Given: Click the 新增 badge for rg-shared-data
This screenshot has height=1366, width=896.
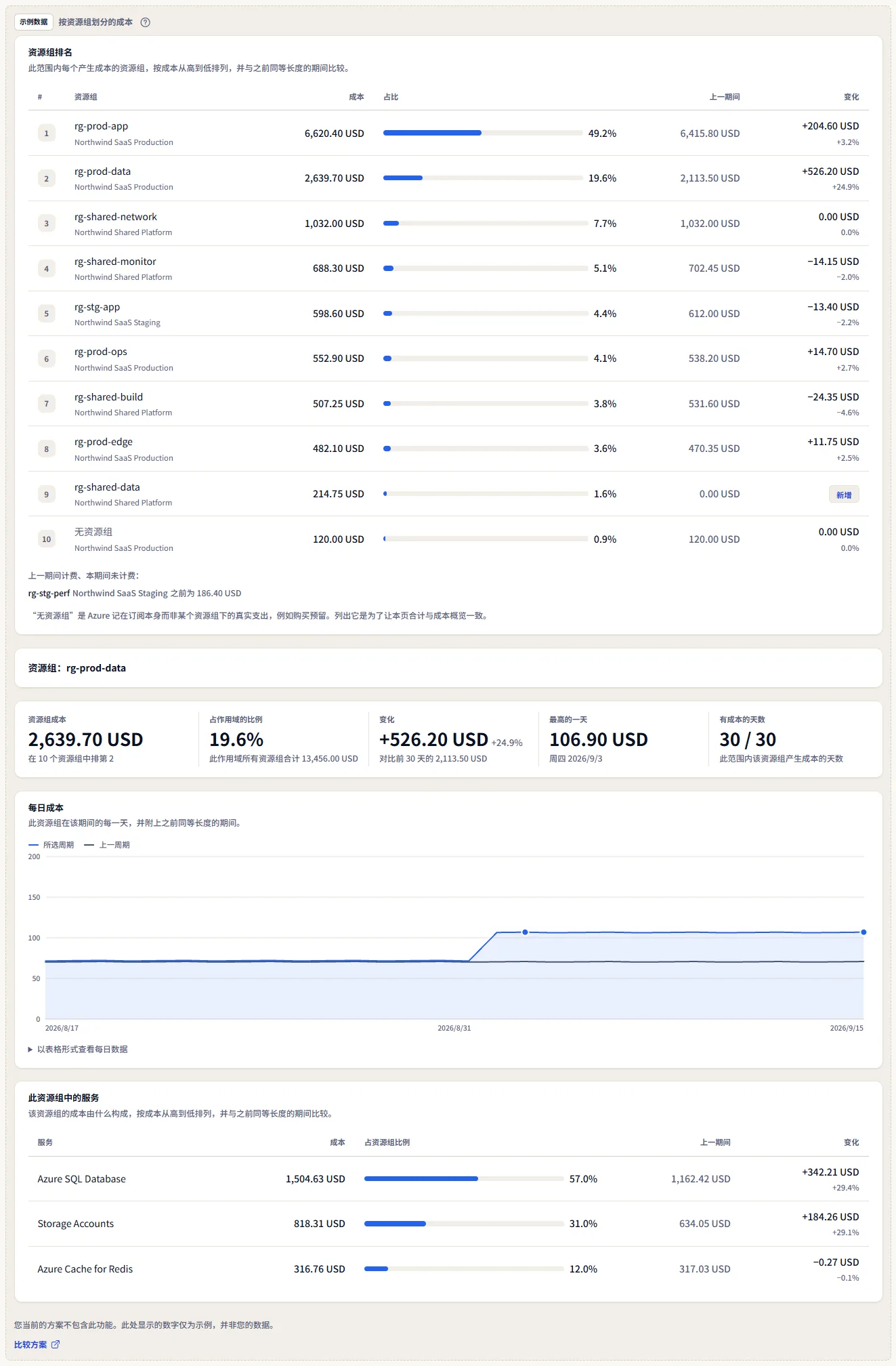Looking at the screenshot, I should click(x=844, y=495).
